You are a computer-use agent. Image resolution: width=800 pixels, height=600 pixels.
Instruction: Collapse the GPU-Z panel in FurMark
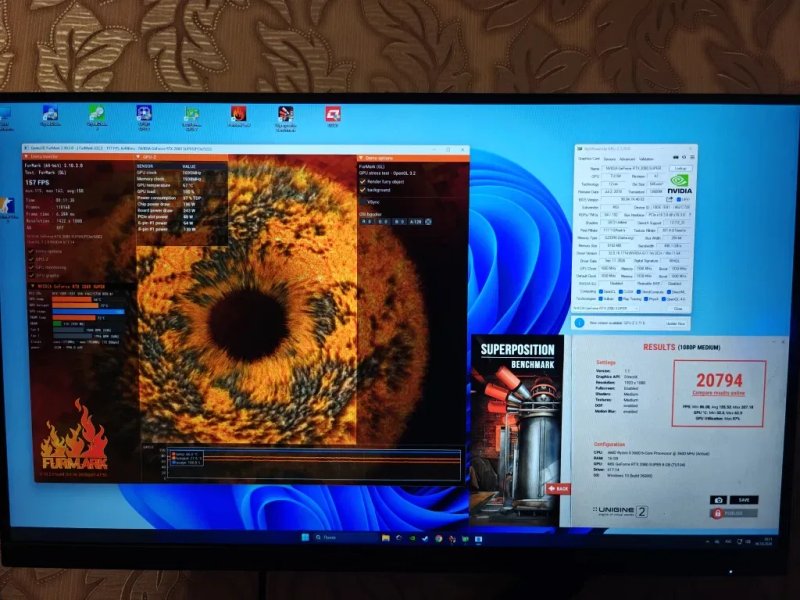[x=138, y=157]
